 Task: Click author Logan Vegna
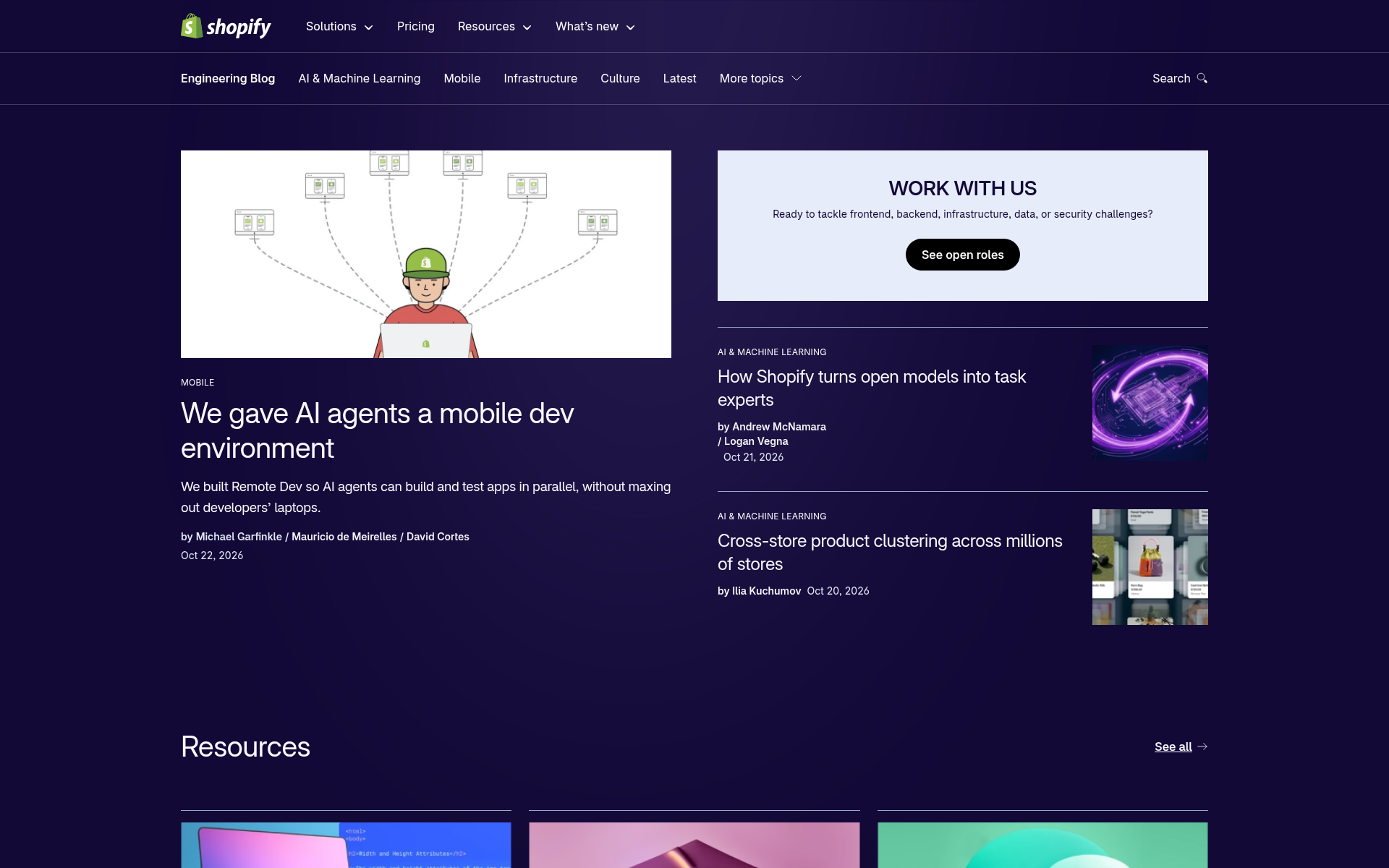(x=756, y=441)
